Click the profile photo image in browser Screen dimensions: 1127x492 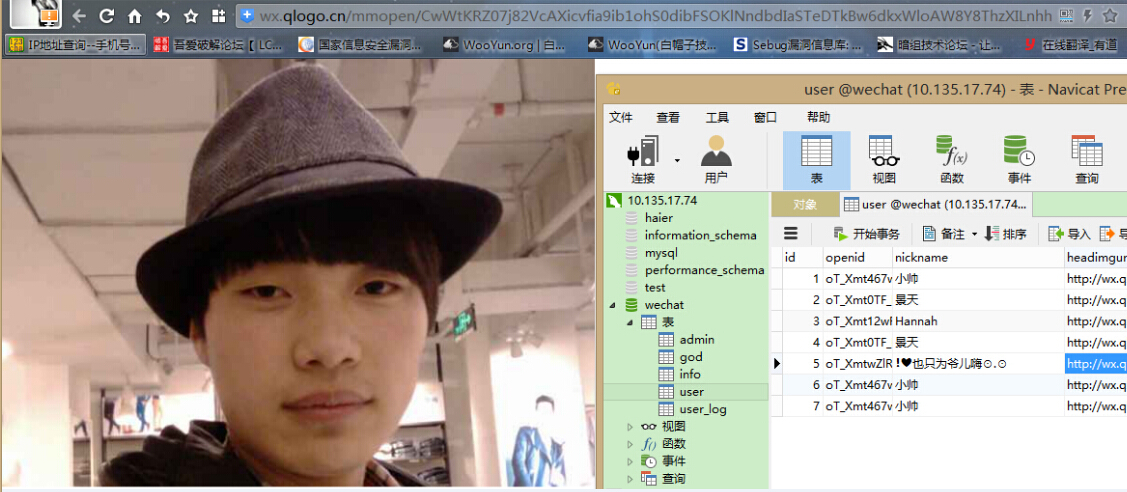tap(298, 274)
